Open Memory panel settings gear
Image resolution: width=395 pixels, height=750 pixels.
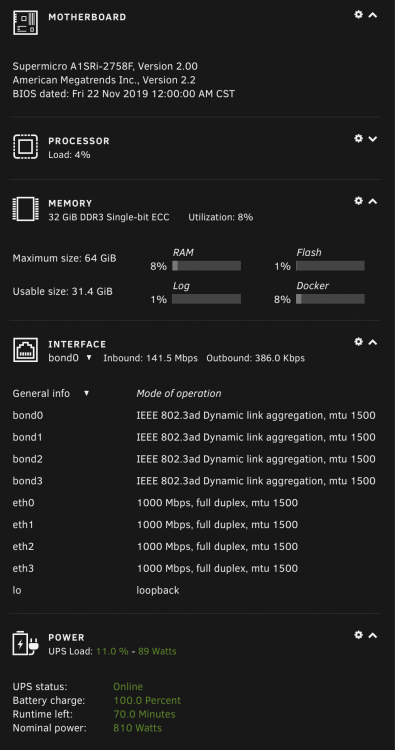358,200
